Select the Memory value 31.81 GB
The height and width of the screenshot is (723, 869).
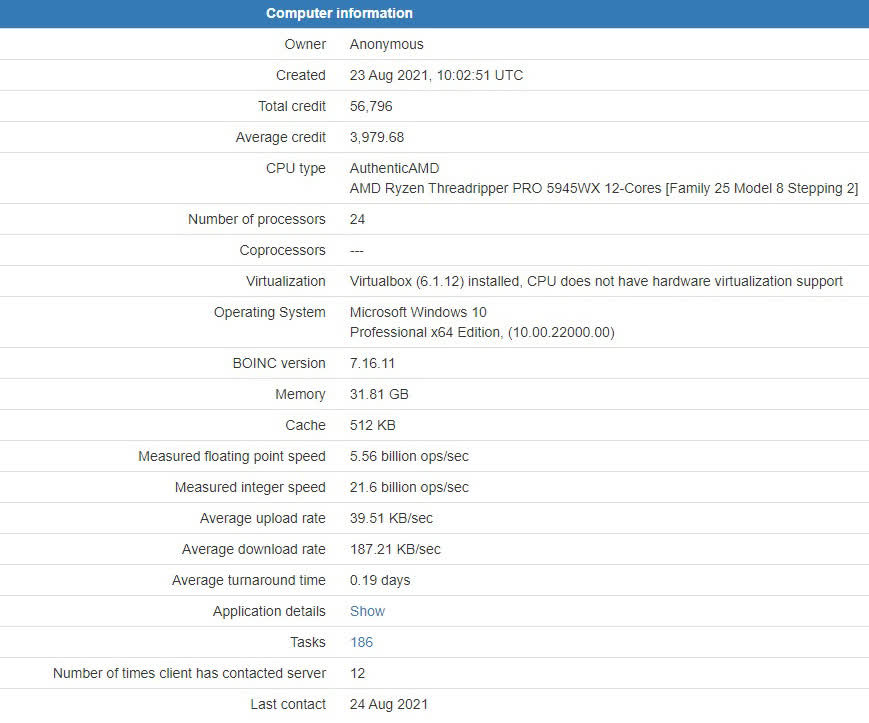coord(379,394)
